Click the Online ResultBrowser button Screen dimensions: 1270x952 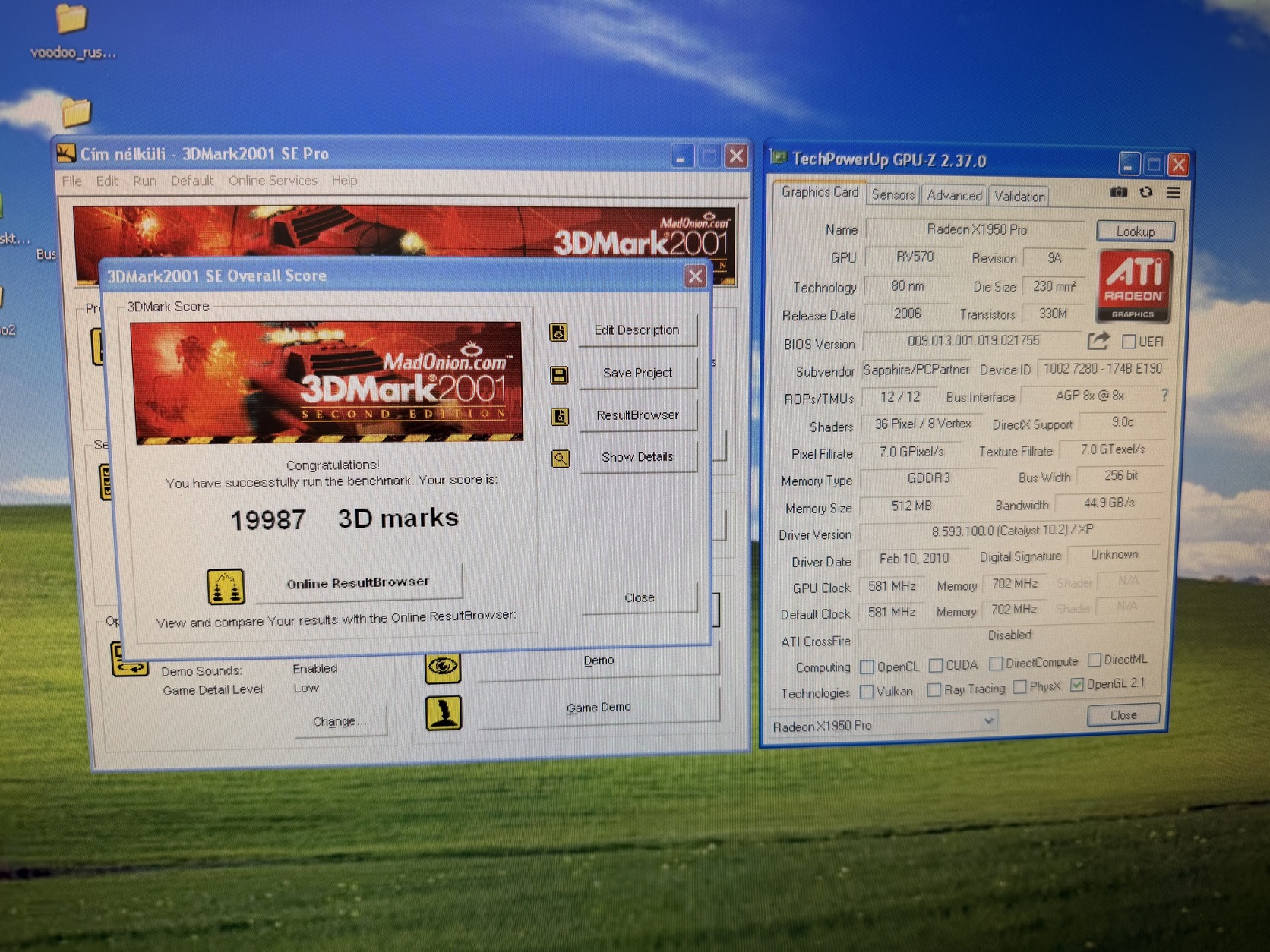(x=358, y=583)
